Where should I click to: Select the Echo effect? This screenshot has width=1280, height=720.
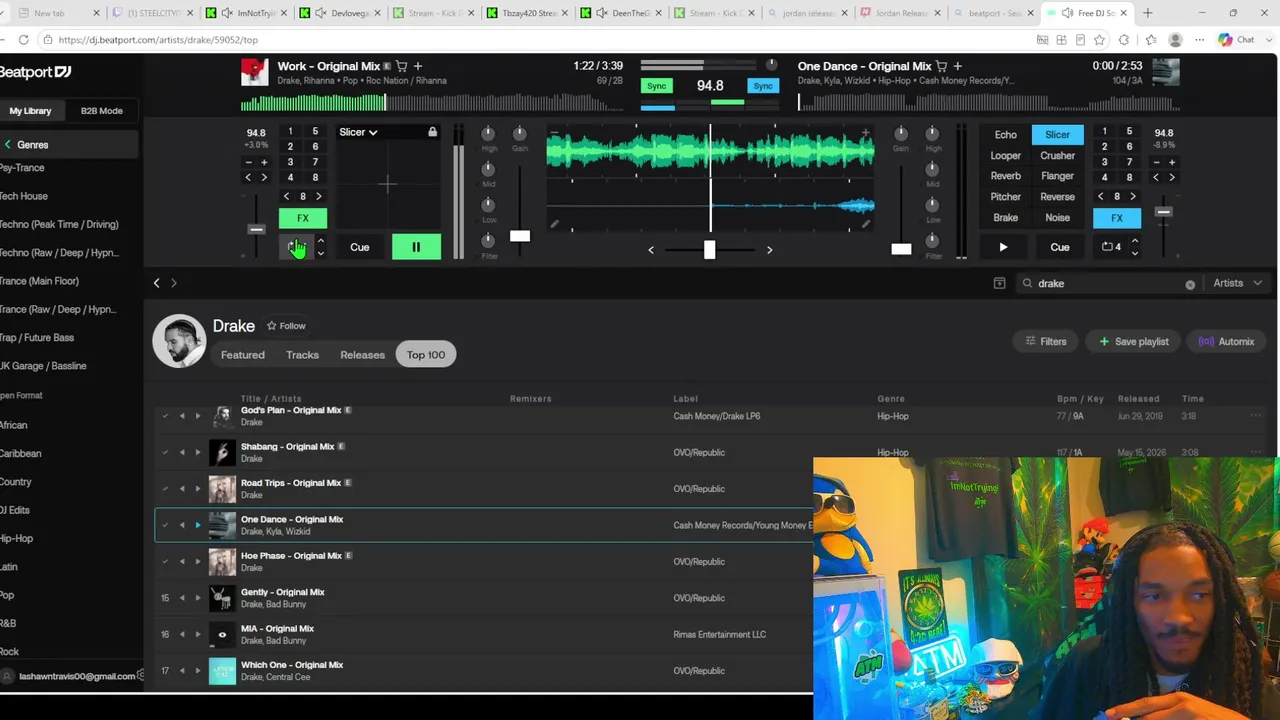[x=1006, y=135]
